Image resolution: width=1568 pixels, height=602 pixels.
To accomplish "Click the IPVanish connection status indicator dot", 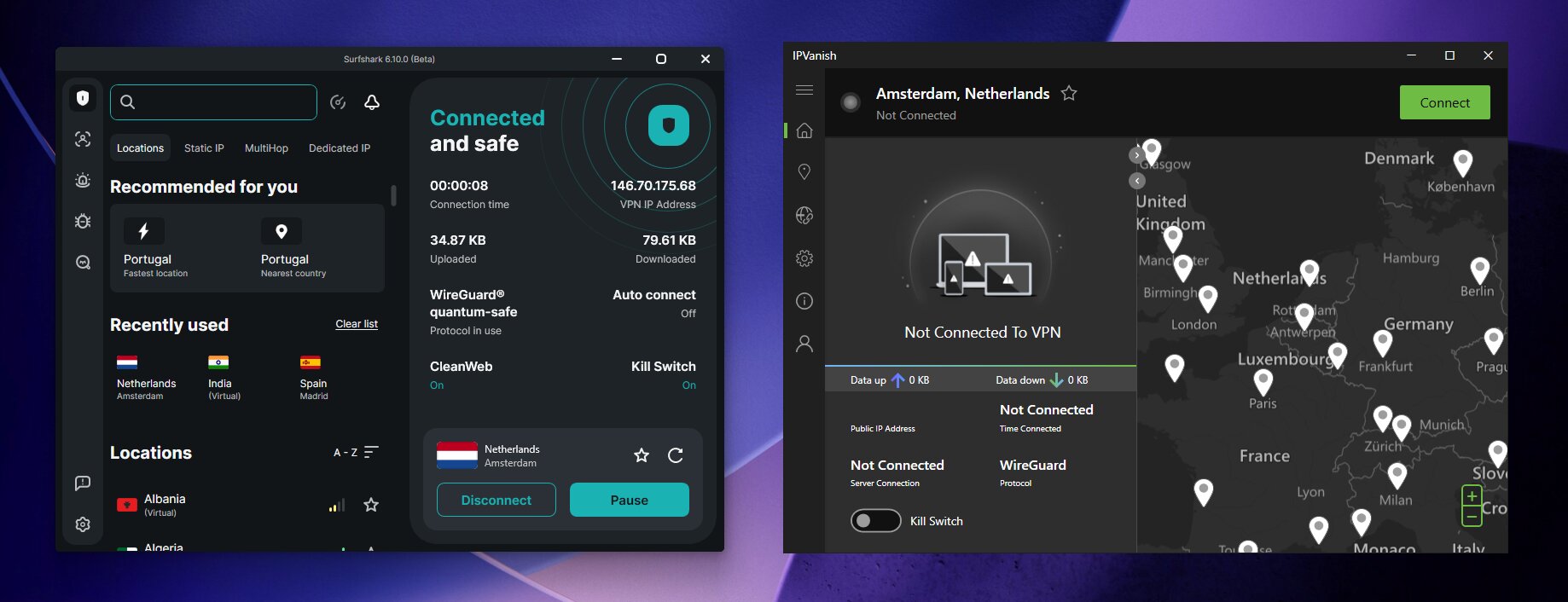I will pos(851,102).
